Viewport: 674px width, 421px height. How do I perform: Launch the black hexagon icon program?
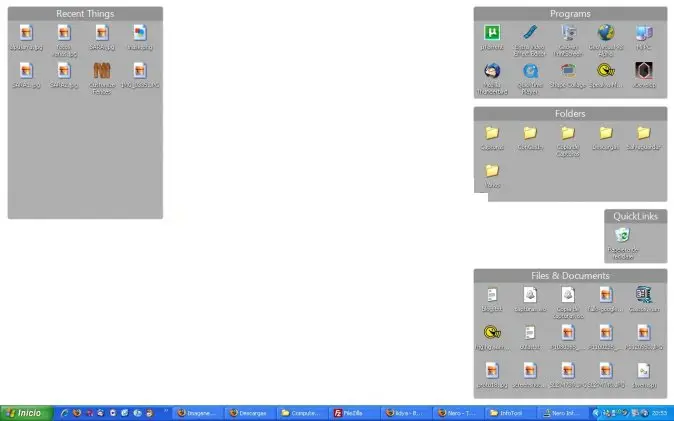pos(643,71)
